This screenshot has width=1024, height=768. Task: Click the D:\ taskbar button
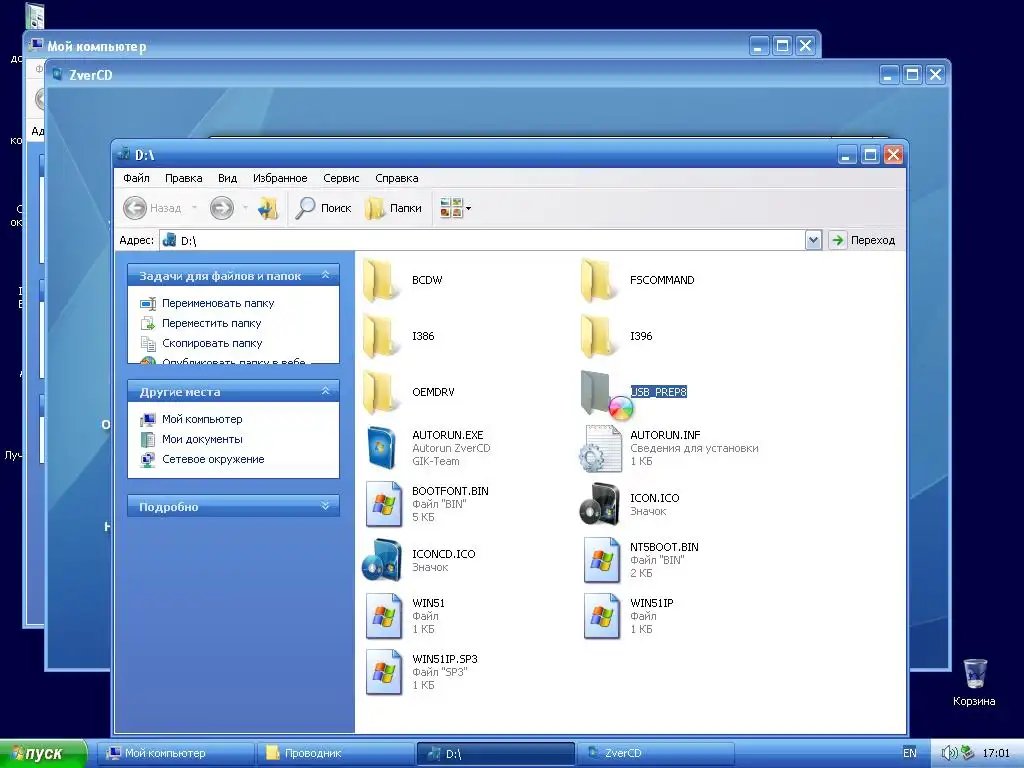tap(496, 754)
